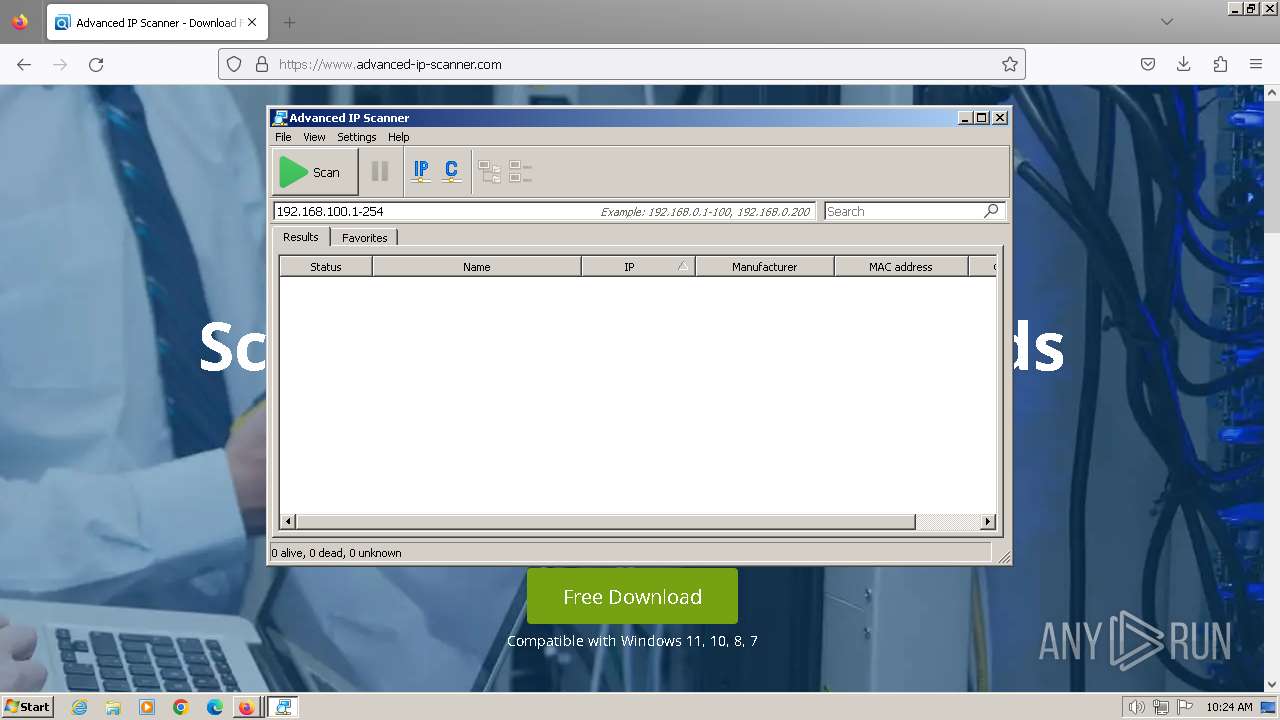The image size is (1280, 720).
Task: Click the shield tracking protection icon
Action: click(234, 64)
